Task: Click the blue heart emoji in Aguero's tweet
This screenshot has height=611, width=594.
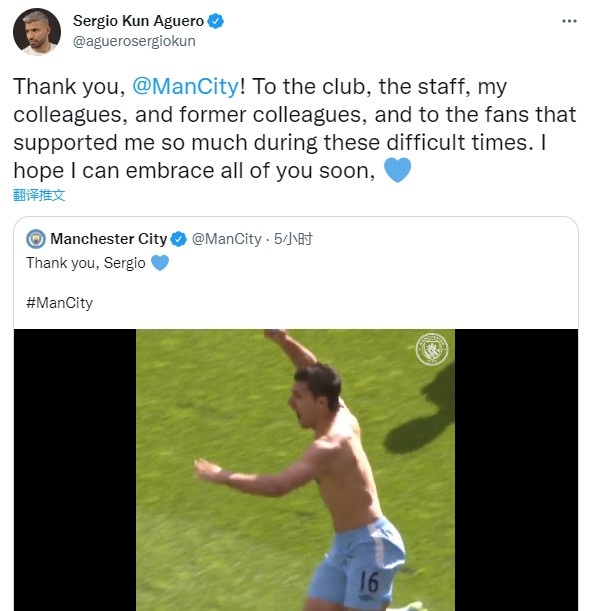Action: (x=397, y=170)
